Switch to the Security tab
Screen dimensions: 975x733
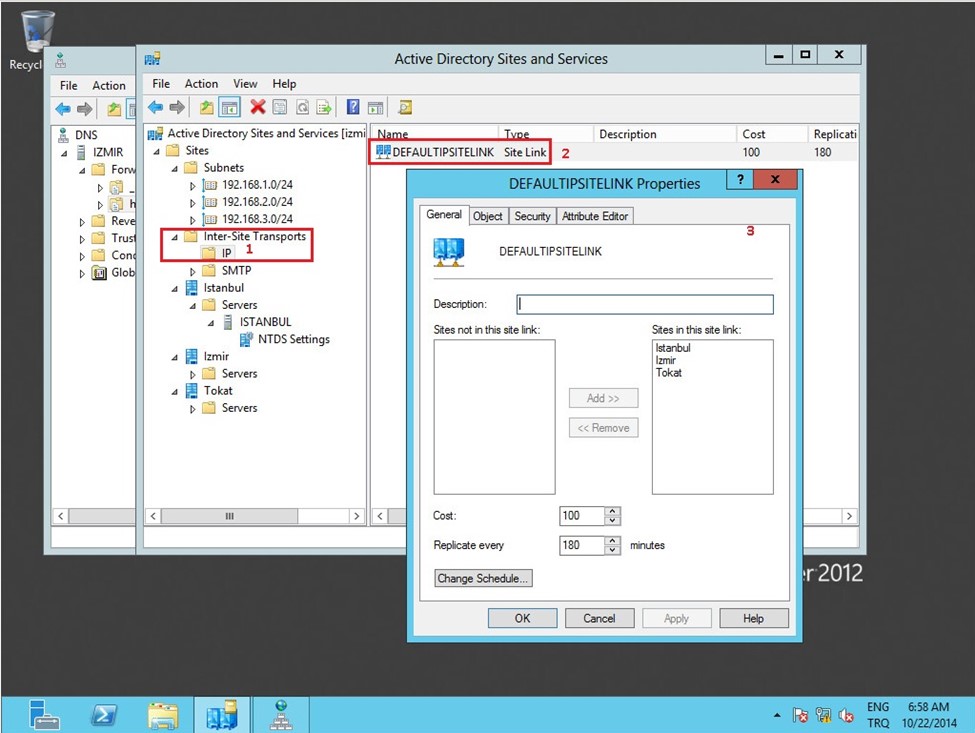pyautogui.click(x=532, y=216)
